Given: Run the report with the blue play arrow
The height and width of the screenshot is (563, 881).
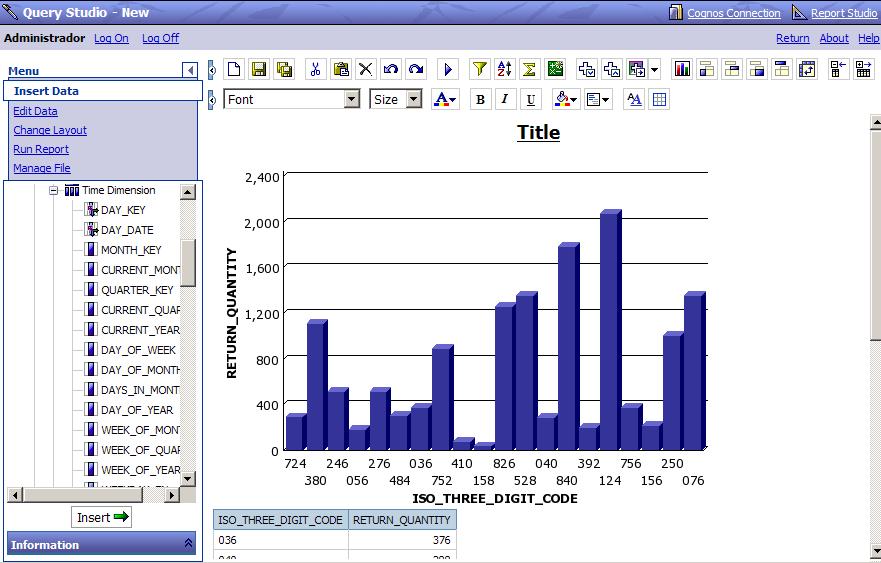Looking at the screenshot, I should pos(448,69).
